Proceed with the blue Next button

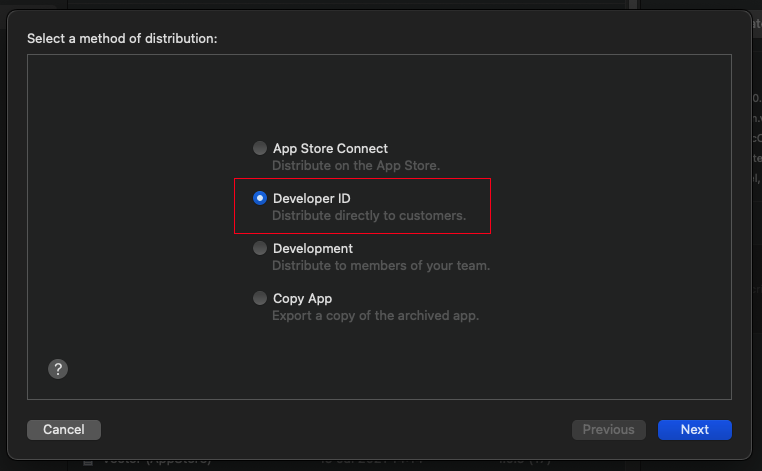tap(695, 429)
